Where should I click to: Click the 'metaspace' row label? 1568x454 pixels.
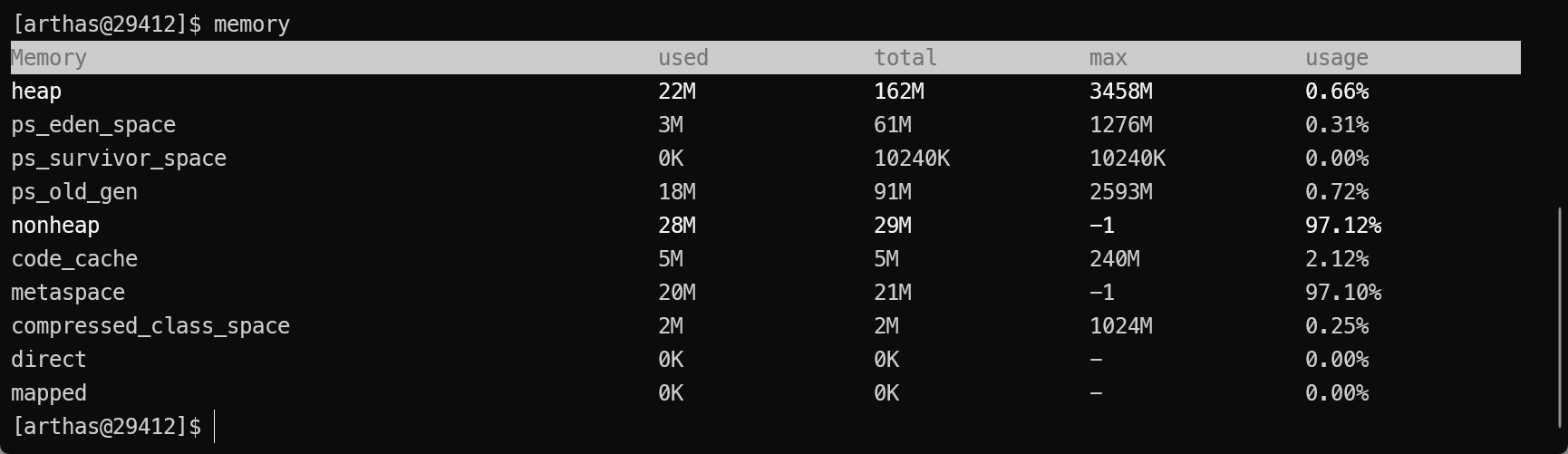pos(68,293)
